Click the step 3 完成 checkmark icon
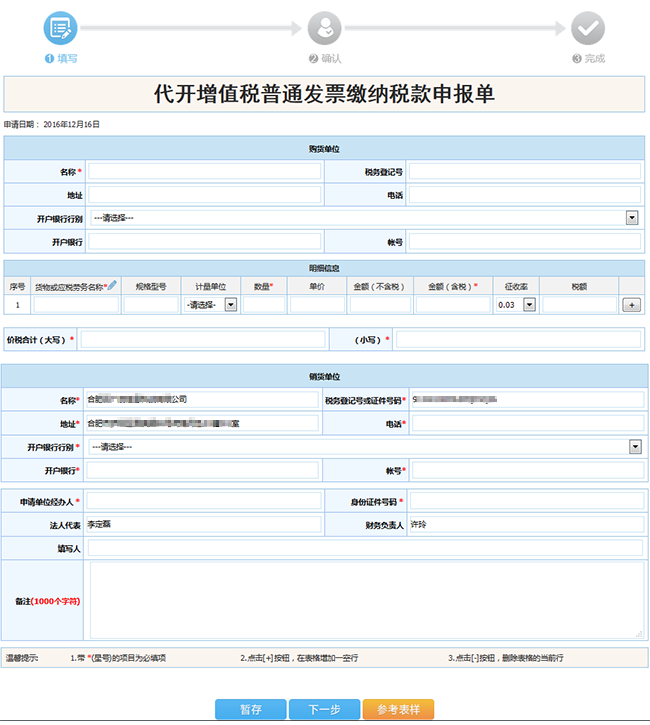This screenshot has height=725, width=650. pos(587,27)
